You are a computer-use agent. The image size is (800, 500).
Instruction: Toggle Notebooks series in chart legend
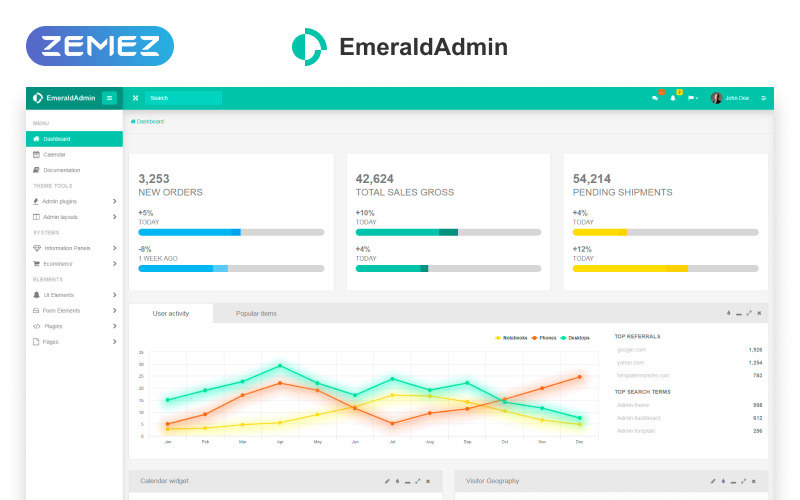[x=511, y=338]
